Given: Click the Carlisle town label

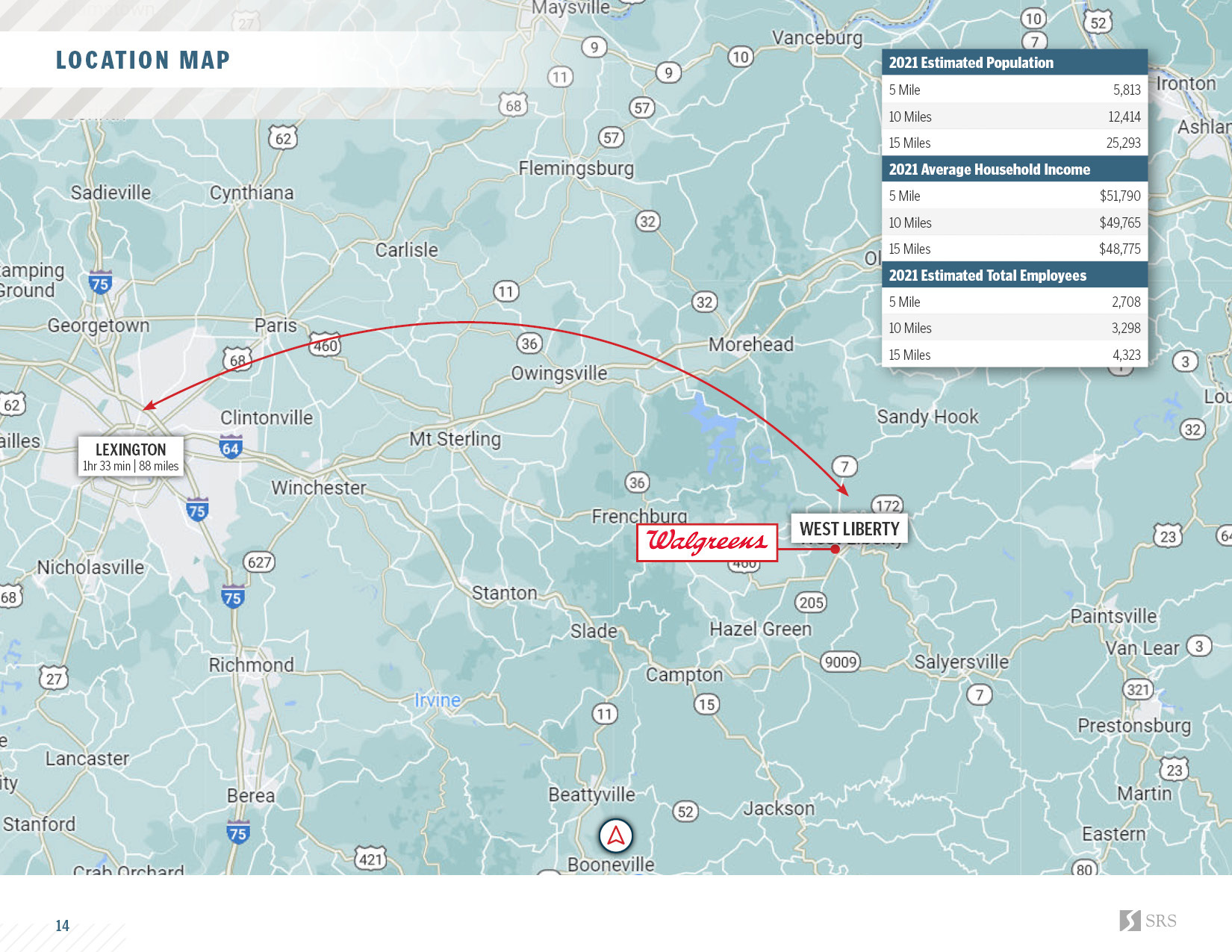Looking at the screenshot, I should pyautogui.click(x=406, y=249).
